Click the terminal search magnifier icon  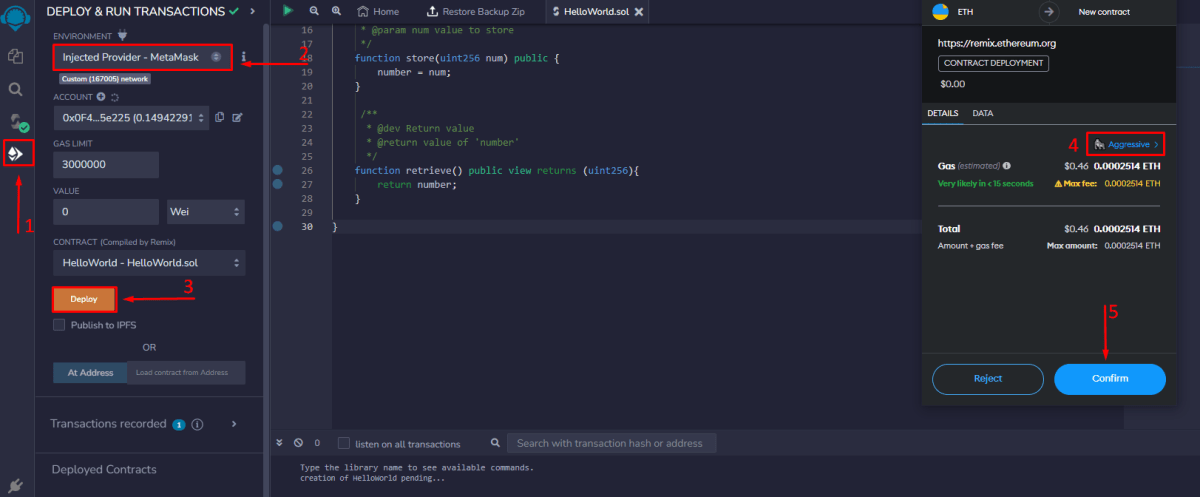495,442
